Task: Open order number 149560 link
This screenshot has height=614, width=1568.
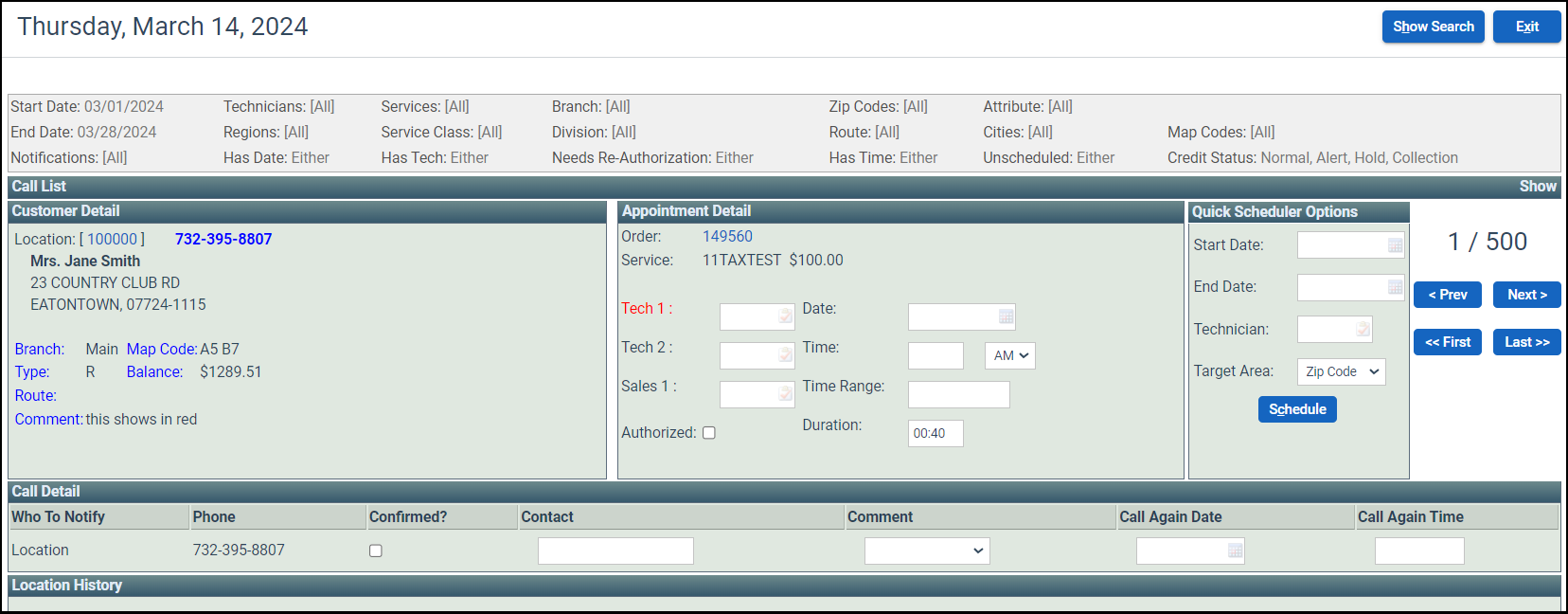Action: coord(727,237)
